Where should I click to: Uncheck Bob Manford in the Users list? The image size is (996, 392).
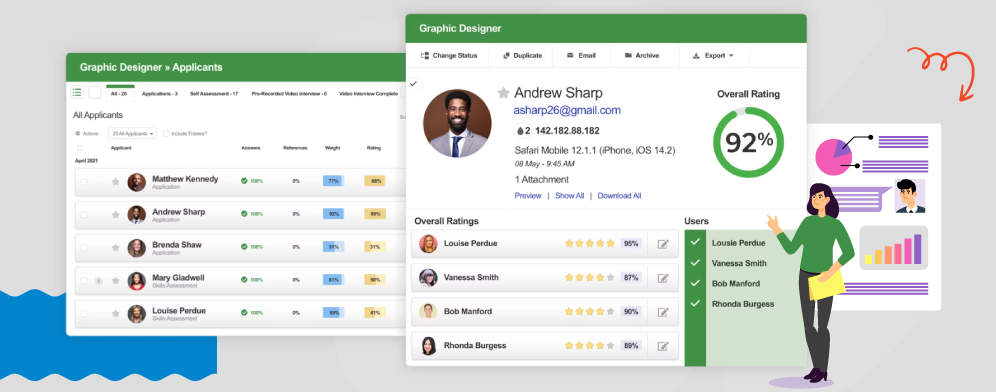click(696, 283)
